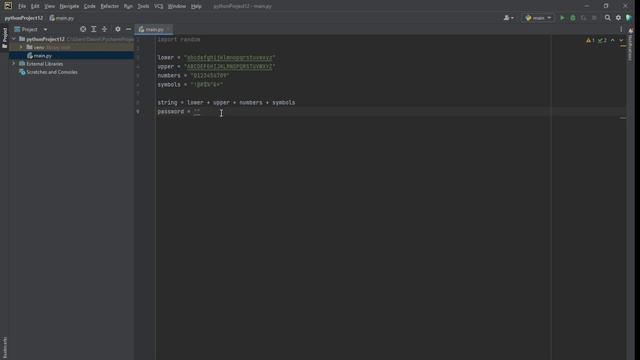Collapse the pythonProject12 root folder
This screenshot has height=360, width=640.
point(14,39)
